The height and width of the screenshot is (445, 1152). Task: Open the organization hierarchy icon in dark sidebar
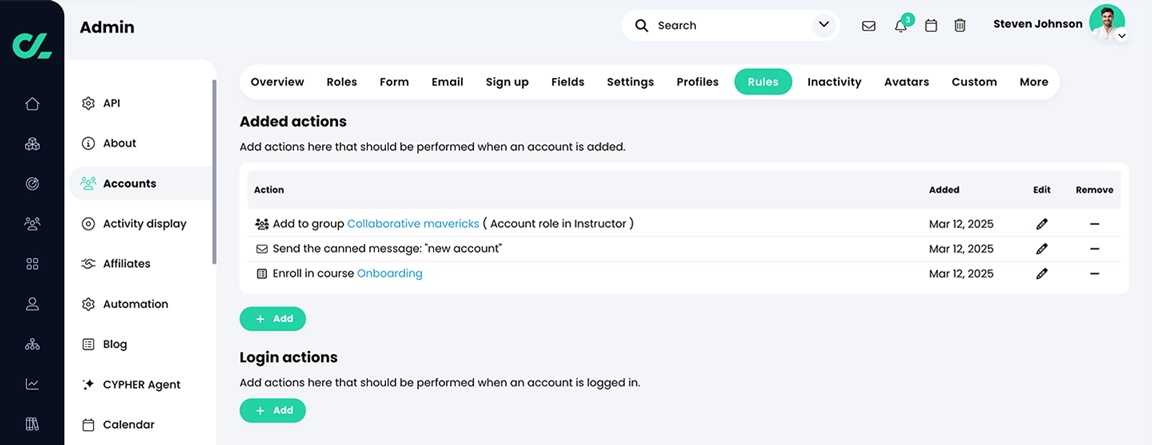32,344
